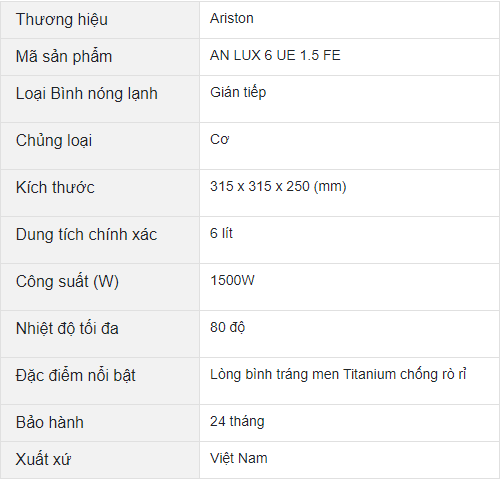Click 'Nhiệt độ tối đa' label

(67, 328)
